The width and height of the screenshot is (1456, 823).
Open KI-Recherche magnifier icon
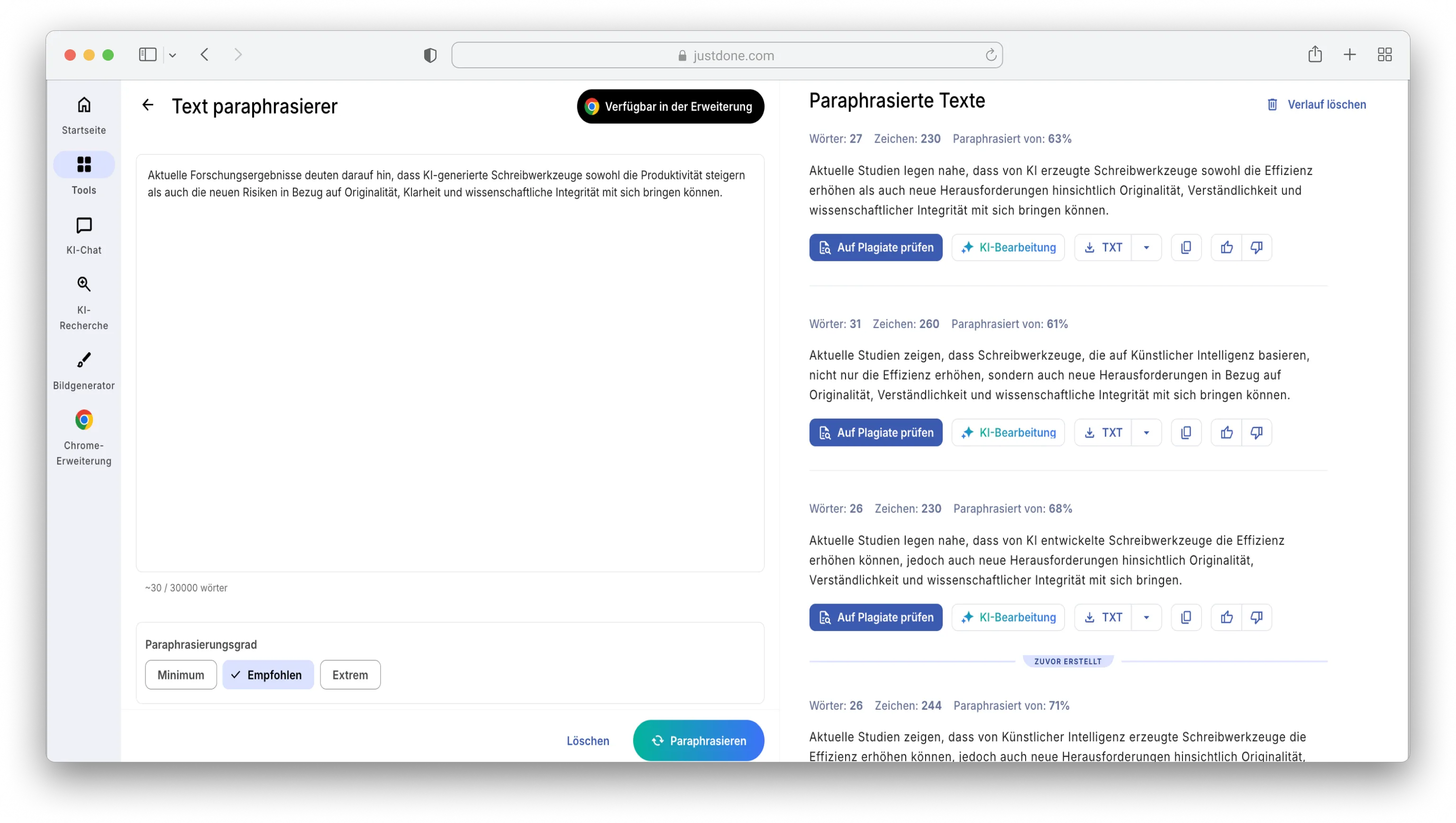(x=83, y=284)
